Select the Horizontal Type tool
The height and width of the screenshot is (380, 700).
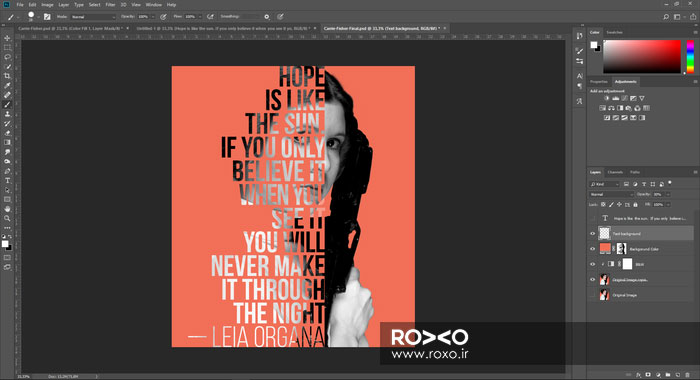click(7, 180)
